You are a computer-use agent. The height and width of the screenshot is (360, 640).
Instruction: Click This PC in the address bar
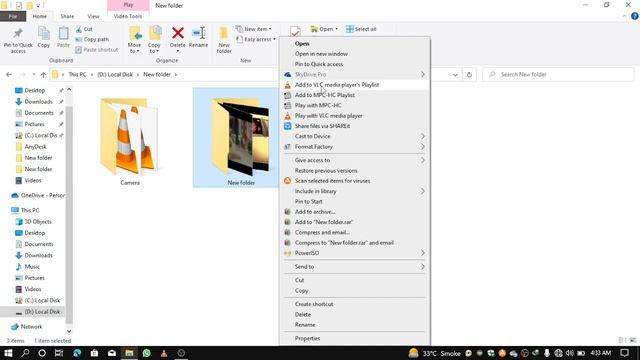click(x=77, y=75)
